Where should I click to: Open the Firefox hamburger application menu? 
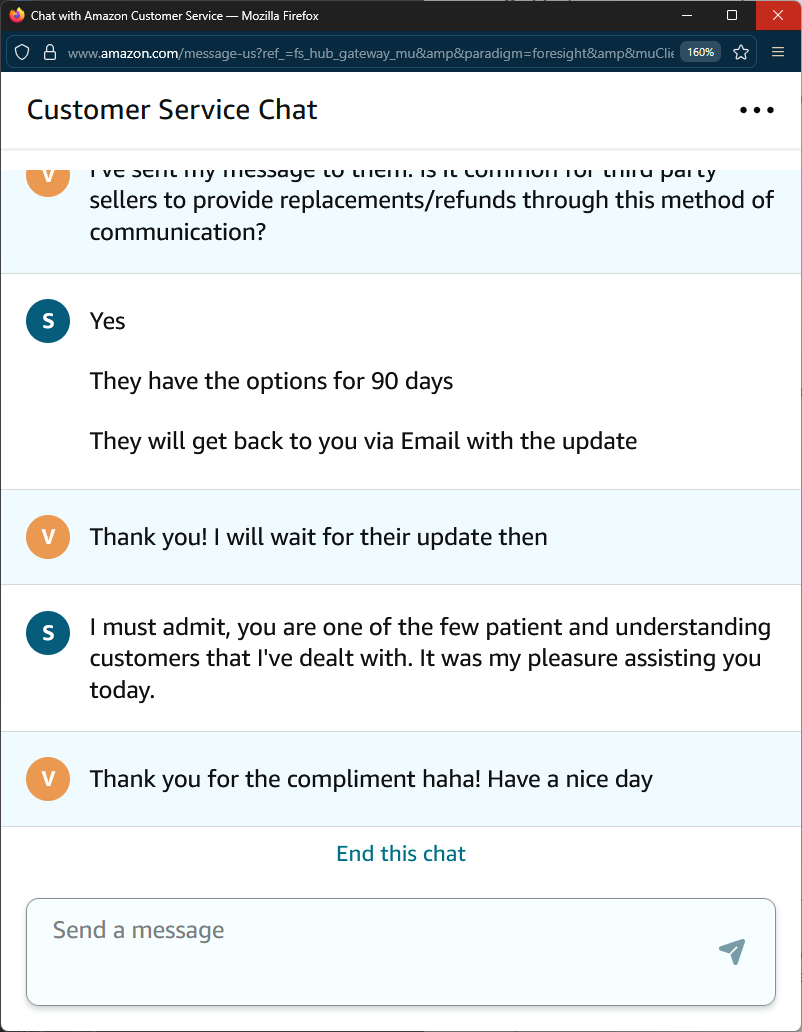coord(778,52)
